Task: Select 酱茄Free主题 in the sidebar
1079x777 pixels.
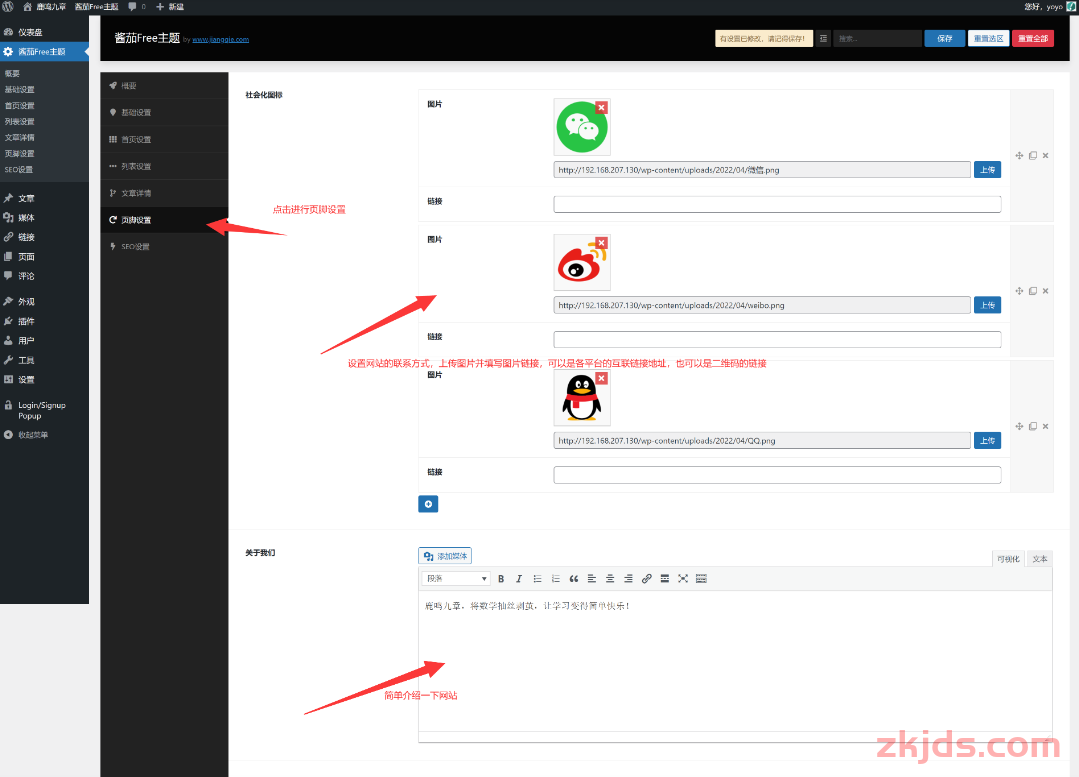Action: coord(44,52)
